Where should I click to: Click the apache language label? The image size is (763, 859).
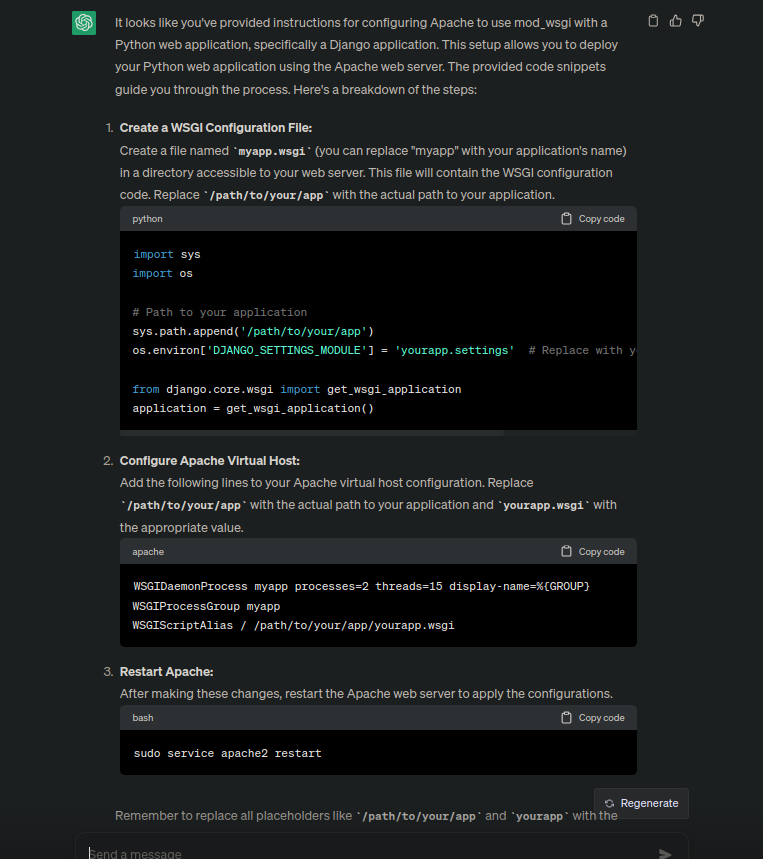(x=147, y=551)
